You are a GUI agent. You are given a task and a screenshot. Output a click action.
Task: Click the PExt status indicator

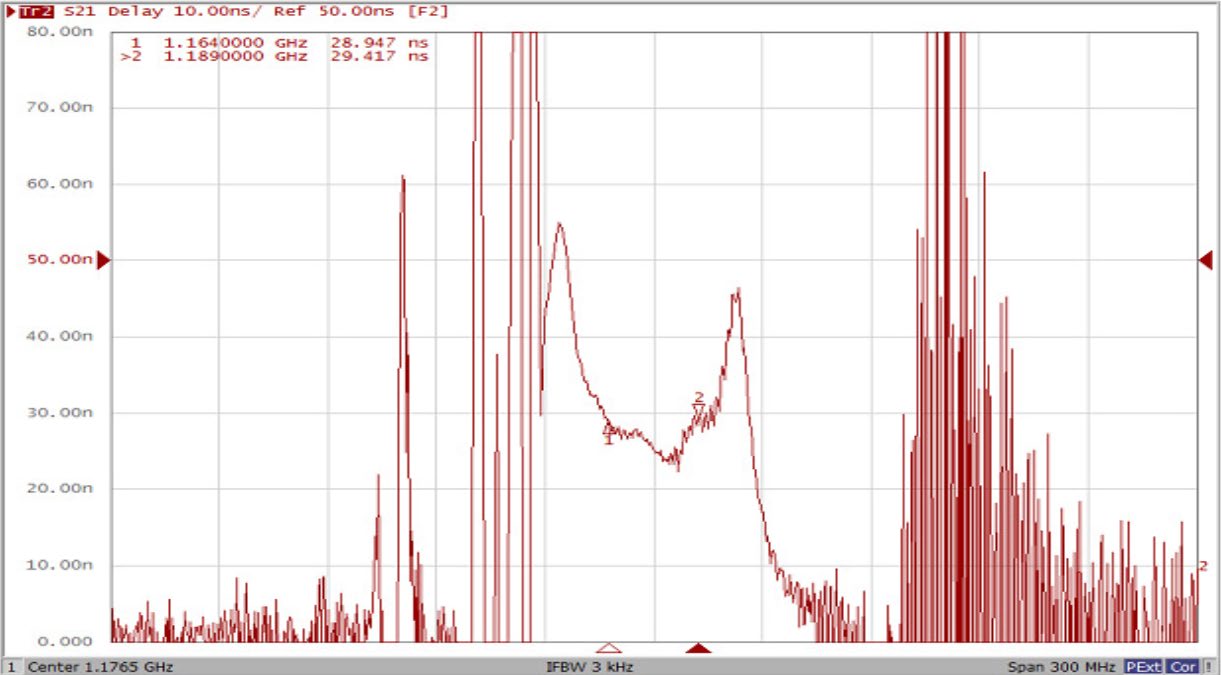(1143, 666)
